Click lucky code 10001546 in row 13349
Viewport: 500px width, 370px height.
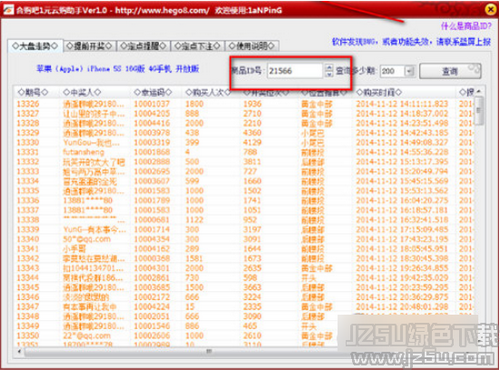[152, 326]
